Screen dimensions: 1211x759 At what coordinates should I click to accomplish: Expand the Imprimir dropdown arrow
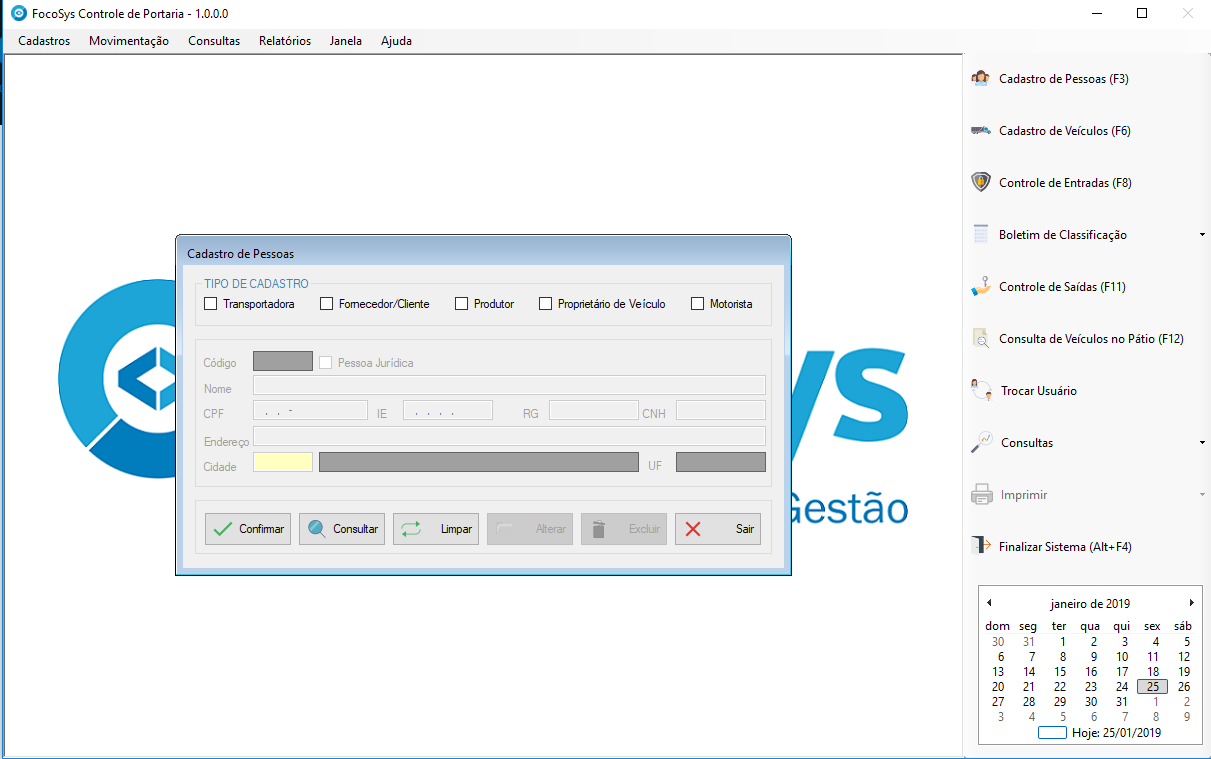pos(1202,495)
